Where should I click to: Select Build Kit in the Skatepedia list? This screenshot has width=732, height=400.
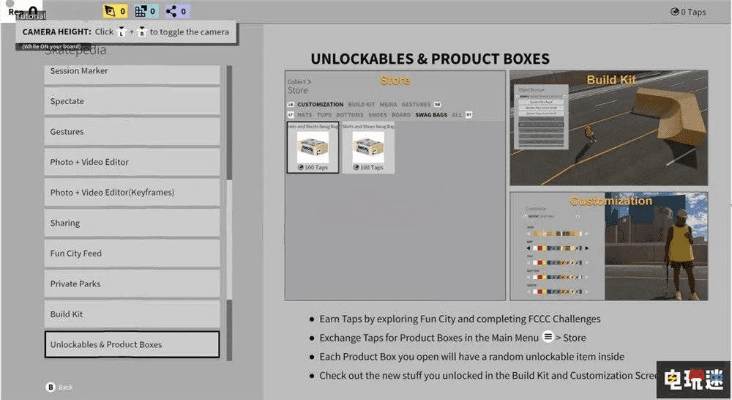(x=132, y=314)
